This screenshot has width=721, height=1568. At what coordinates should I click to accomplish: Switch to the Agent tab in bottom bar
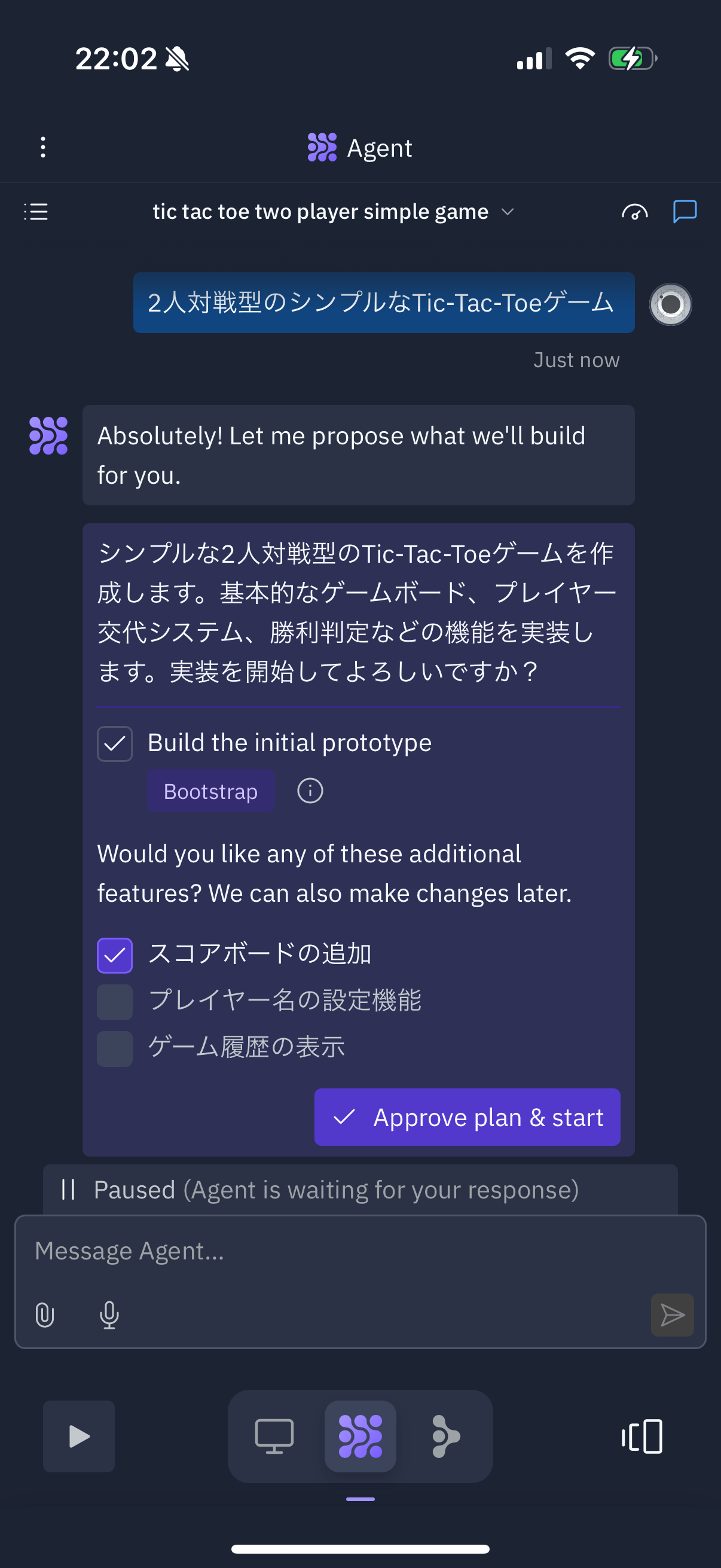tap(360, 1436)
